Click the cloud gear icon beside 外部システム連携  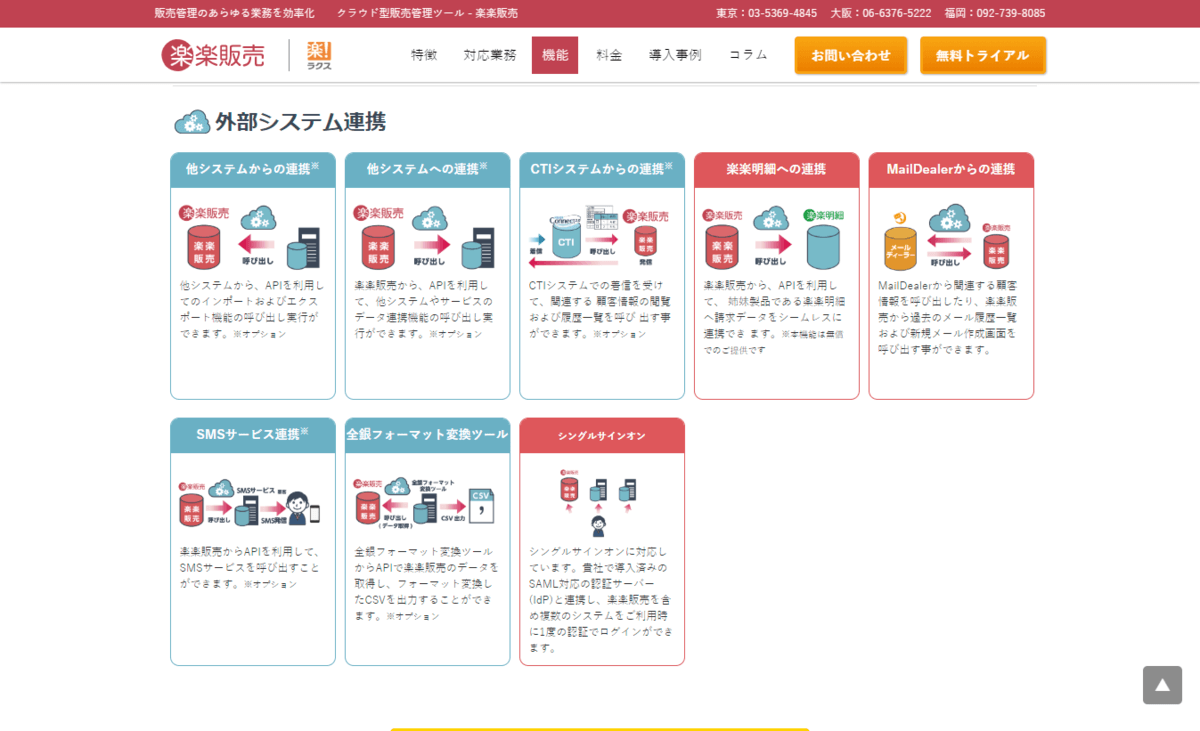[x=192, y=122]
